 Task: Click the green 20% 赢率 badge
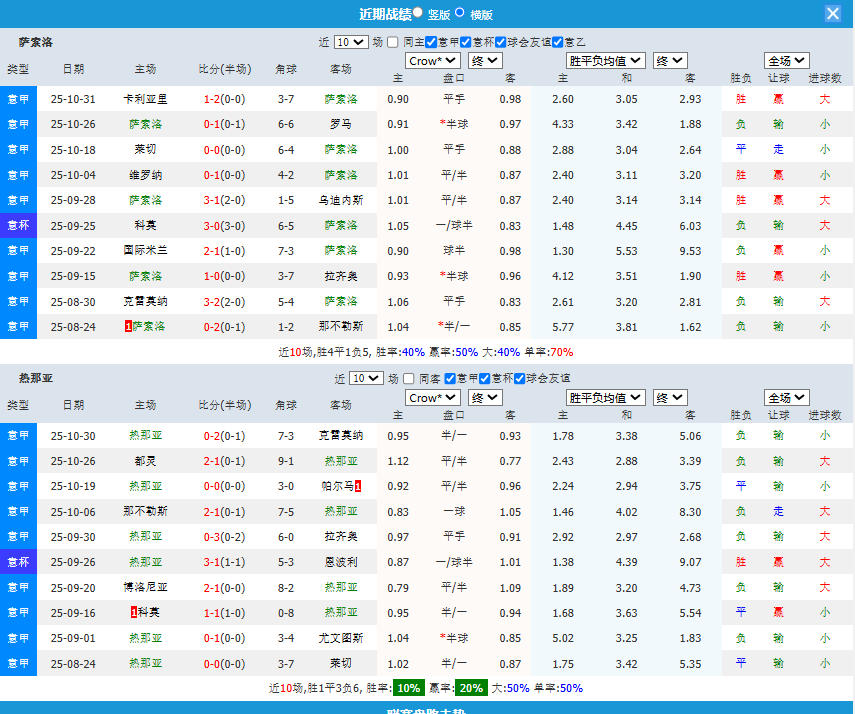click(x=470, y=688)
